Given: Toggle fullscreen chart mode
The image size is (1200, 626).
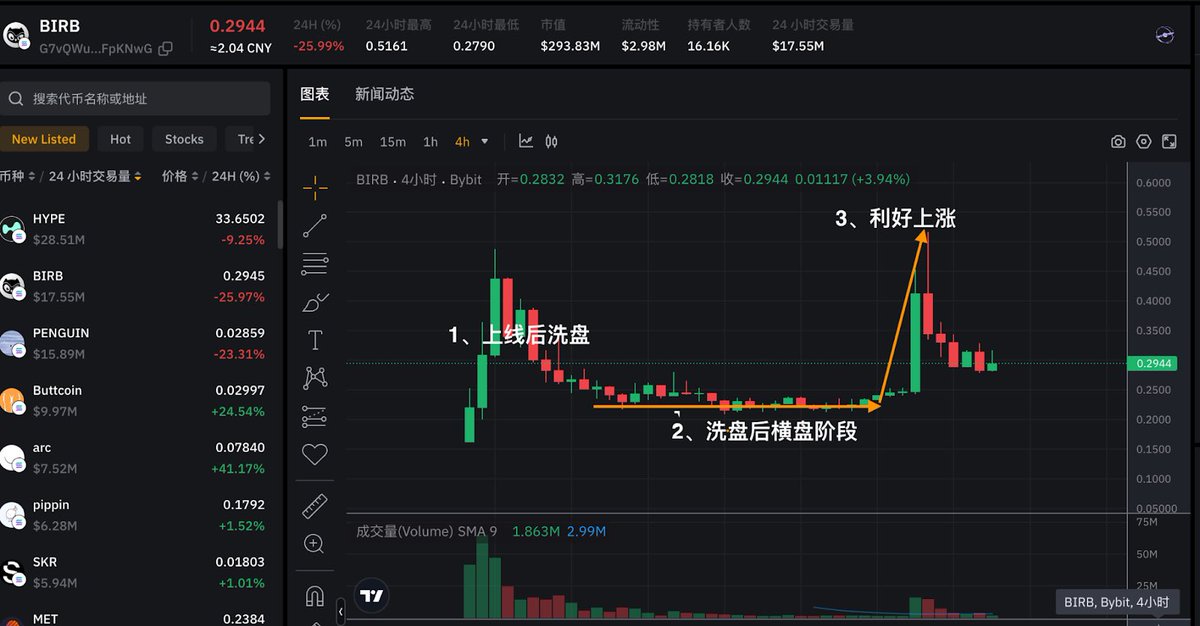Looking at the screenshot, I should click(x=1169, y=142).
